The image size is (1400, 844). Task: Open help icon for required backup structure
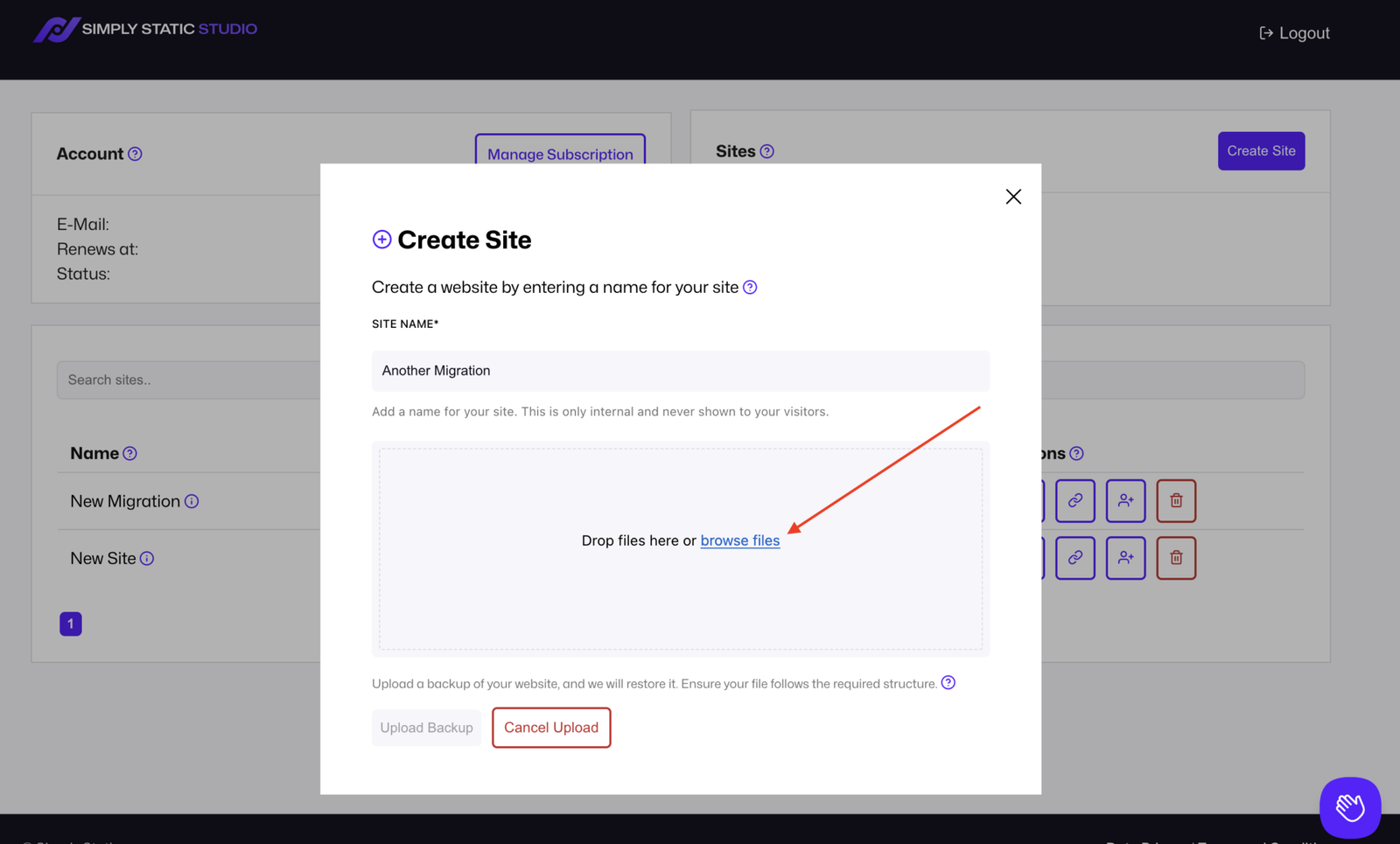click(948, 683)
